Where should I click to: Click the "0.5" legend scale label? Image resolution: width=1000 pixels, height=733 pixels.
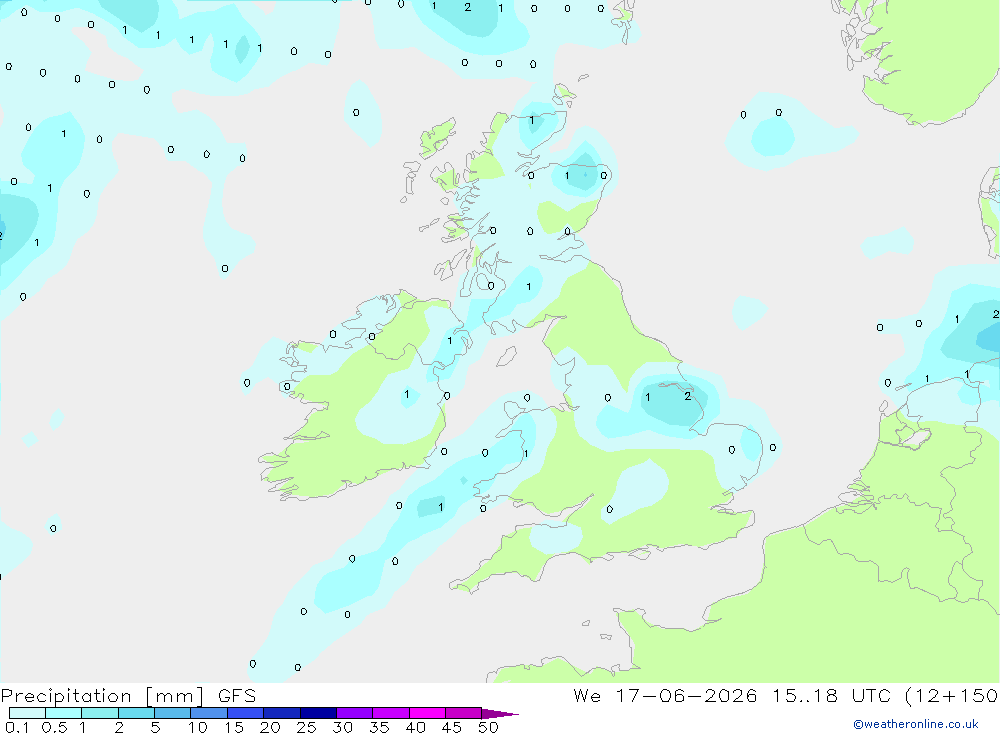[54, 727]
